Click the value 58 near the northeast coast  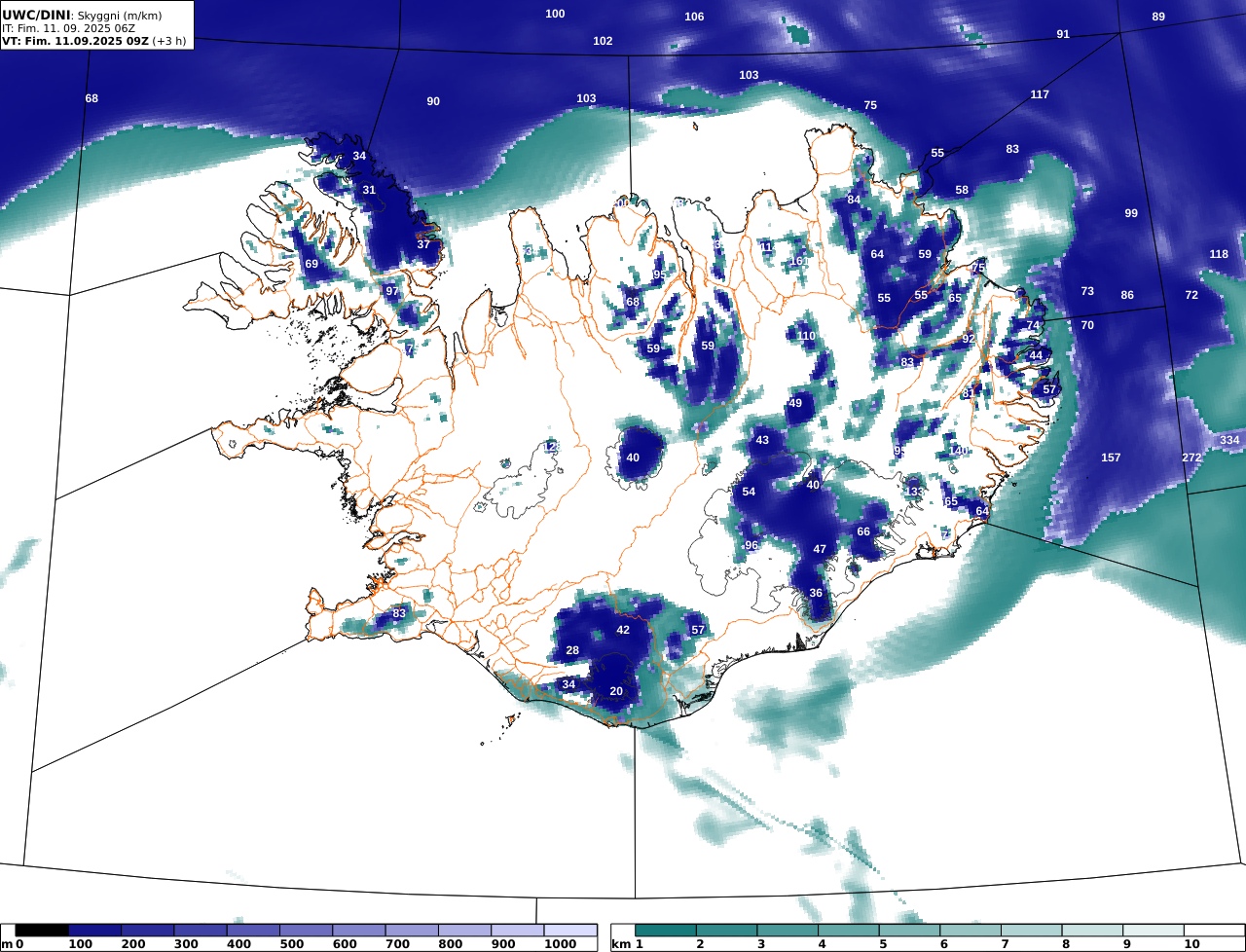click(x=962, y=190)
